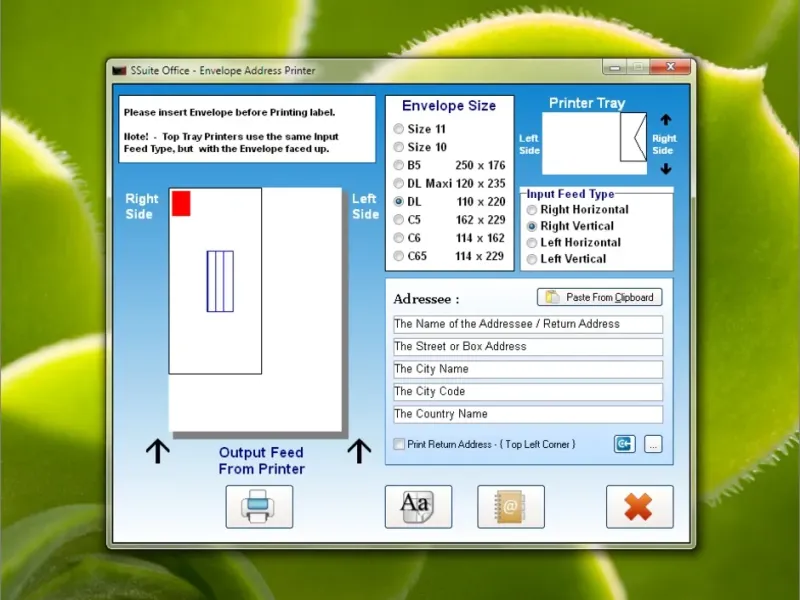The image size is (800, 600).
Task: Enable Print Return Address checkbox
Action: tap(399, 444)
